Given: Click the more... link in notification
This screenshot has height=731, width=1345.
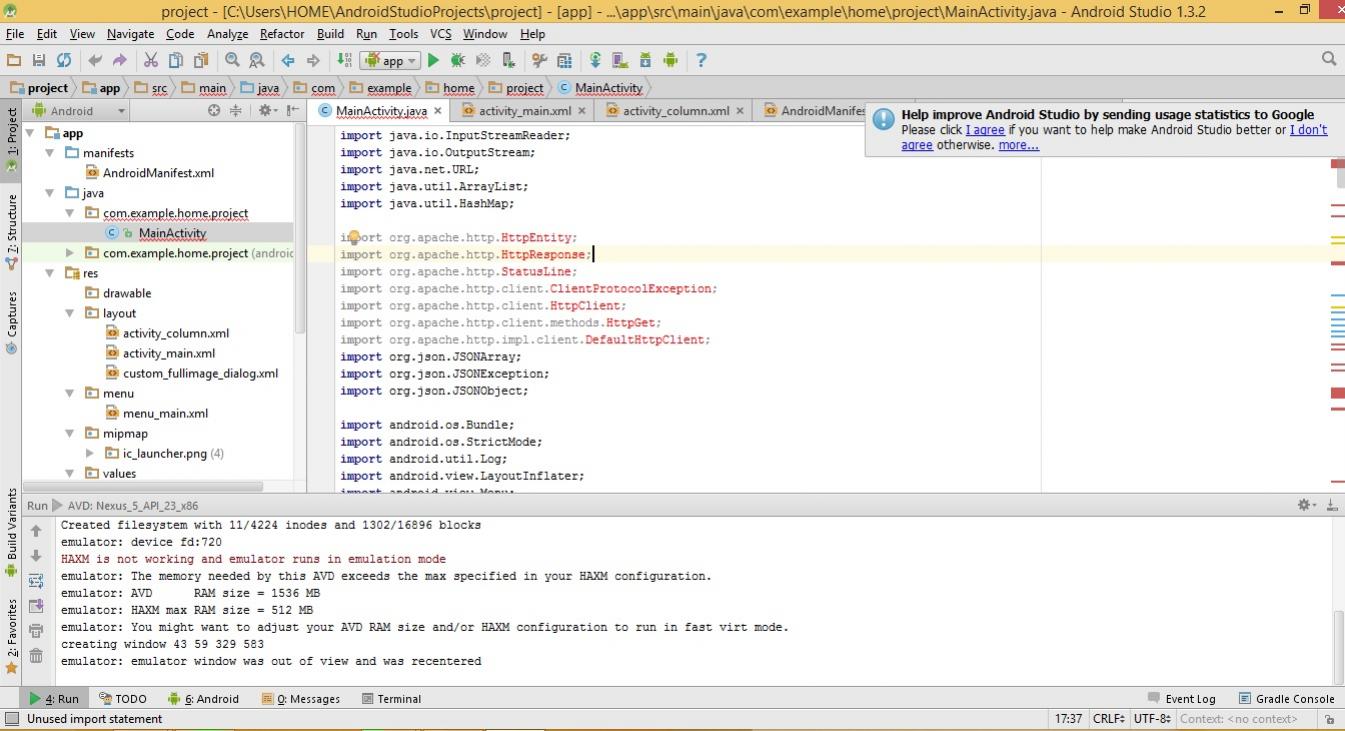Looking at the screenshot, I should pos(1018,145).
